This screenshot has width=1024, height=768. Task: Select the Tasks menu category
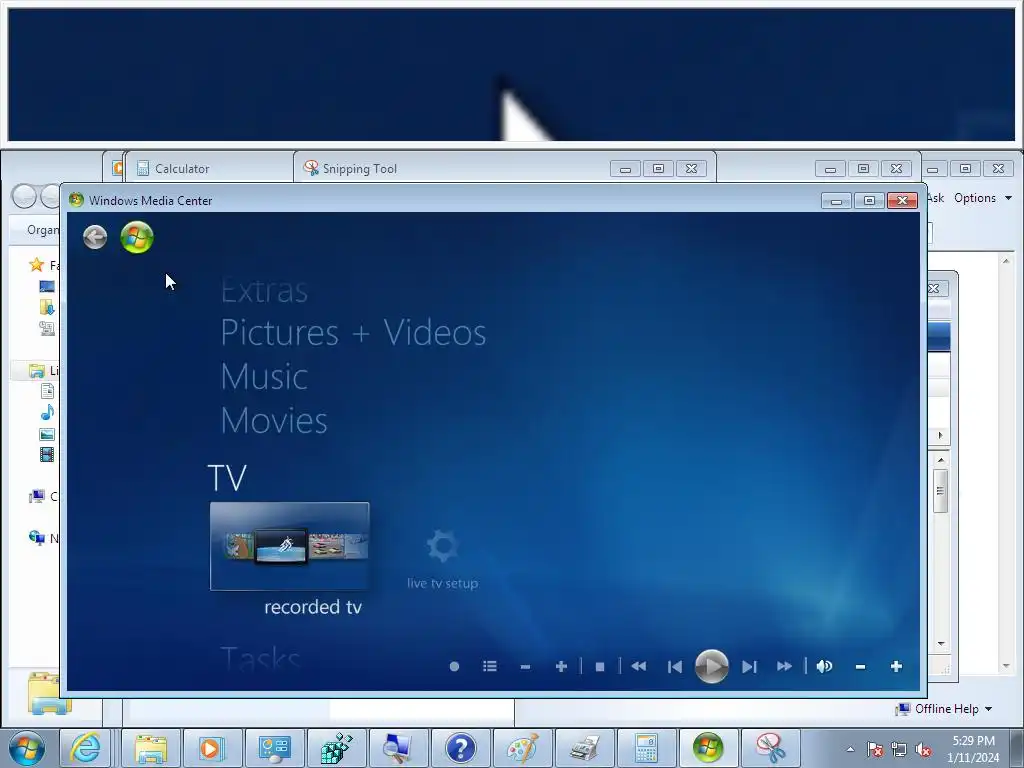(x=261, y=658)
